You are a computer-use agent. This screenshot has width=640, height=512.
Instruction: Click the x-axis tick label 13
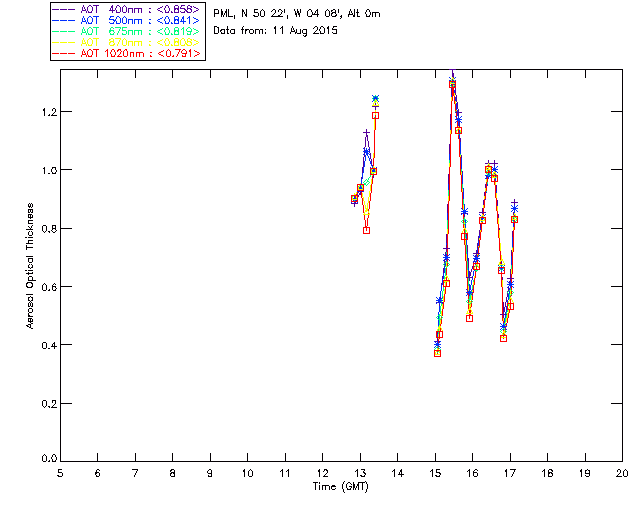360,473
